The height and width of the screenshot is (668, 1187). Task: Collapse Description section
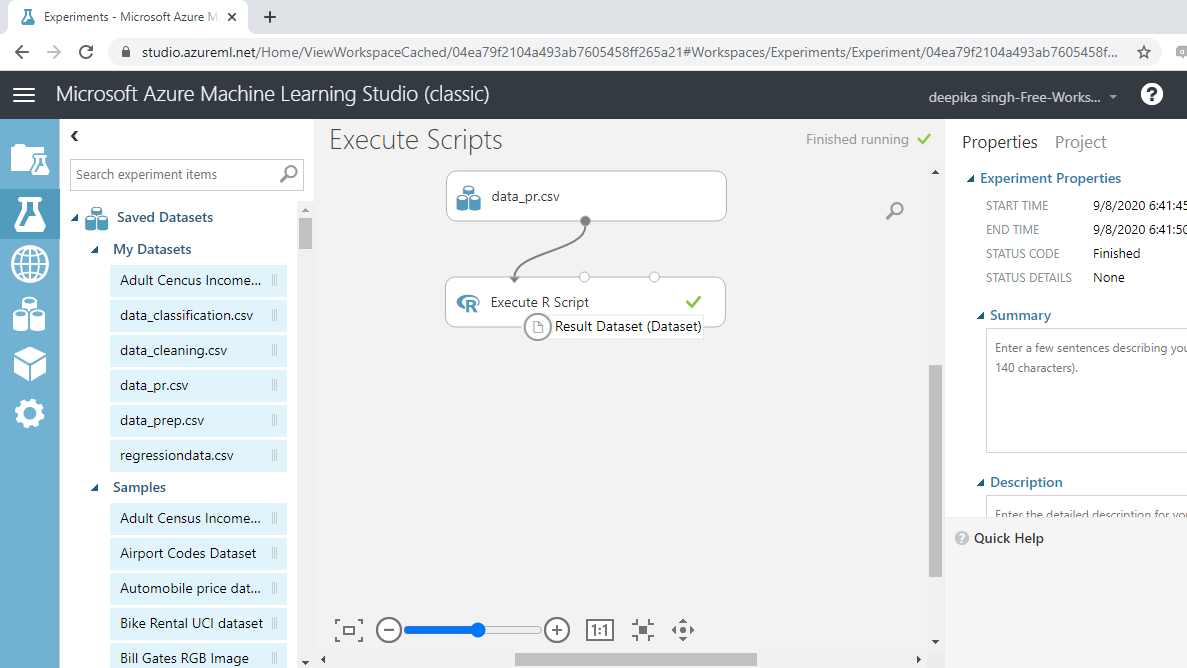point(980,482)
